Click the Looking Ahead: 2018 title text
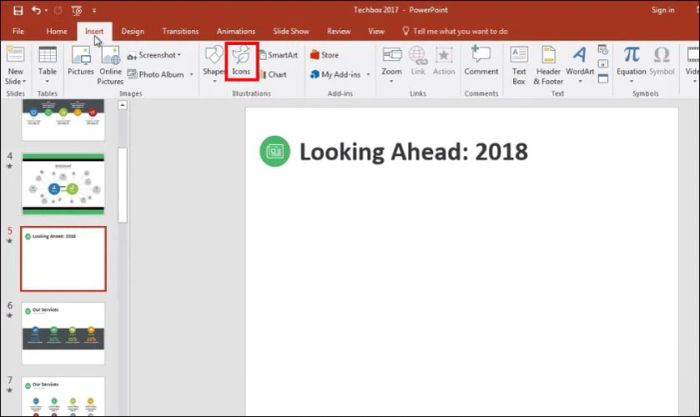This screenshot has width=700, height=417. [x=413, y=152]
